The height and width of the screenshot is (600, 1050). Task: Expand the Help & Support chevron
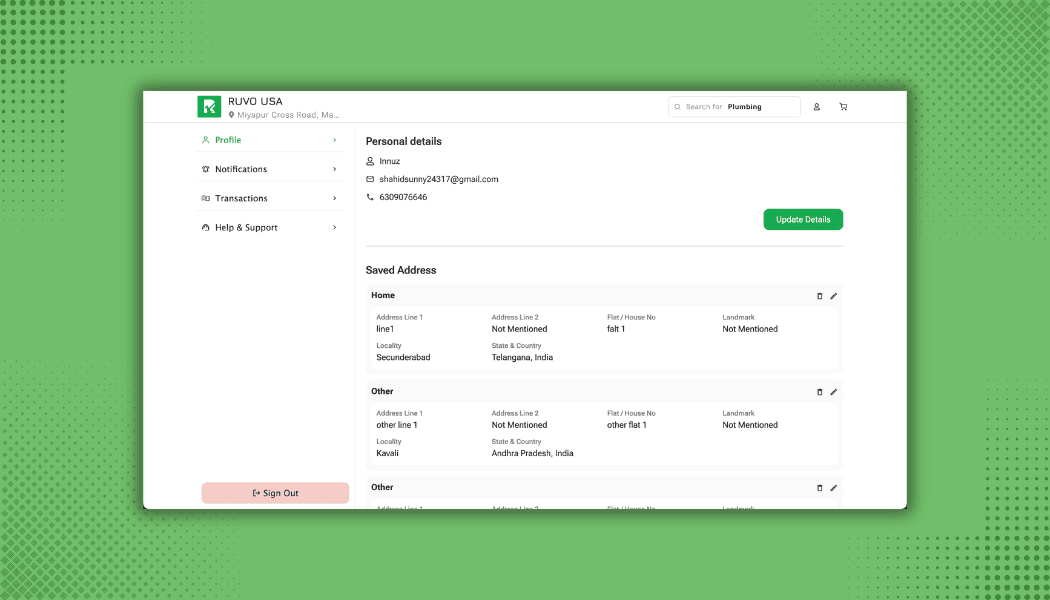[x=334, y=228]
